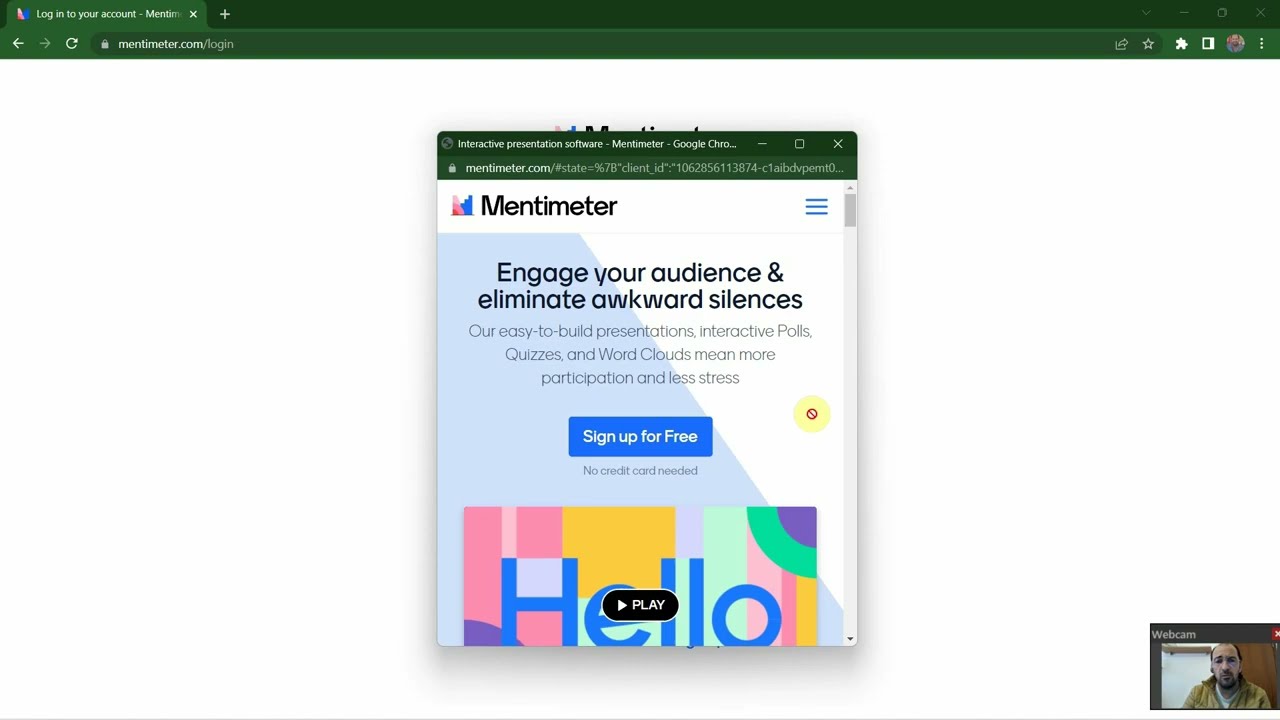Screen dimensions: 1280x720
Task: Go back in main Chrome window
Action: pos(18,44)
